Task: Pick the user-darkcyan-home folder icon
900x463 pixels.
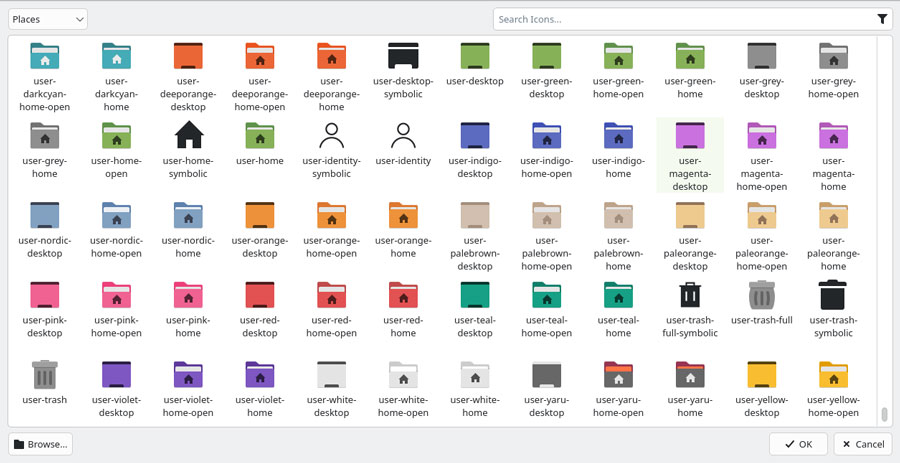Action: [117, 56]
